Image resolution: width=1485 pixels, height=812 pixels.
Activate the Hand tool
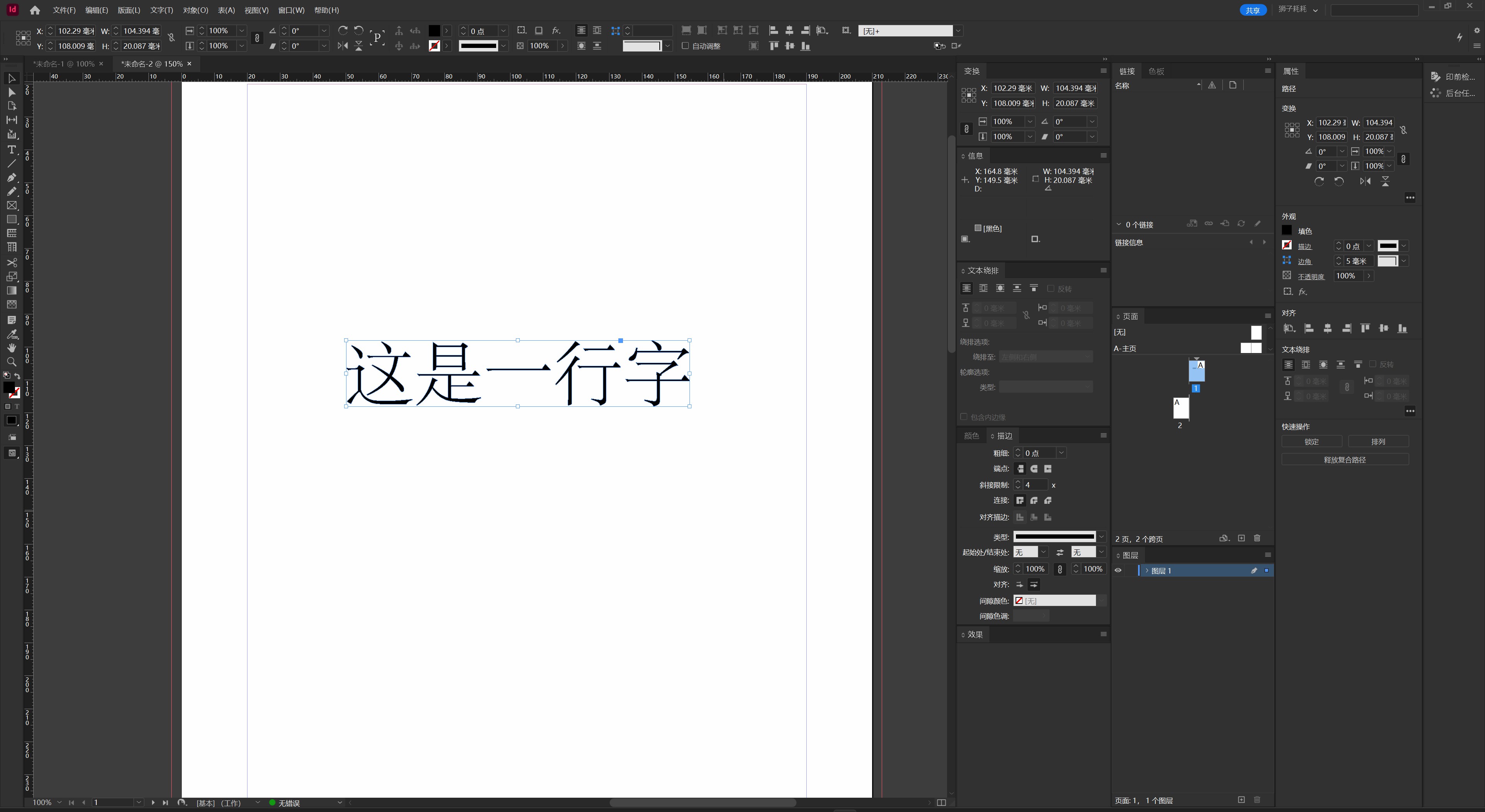click(x=12, y=348)
